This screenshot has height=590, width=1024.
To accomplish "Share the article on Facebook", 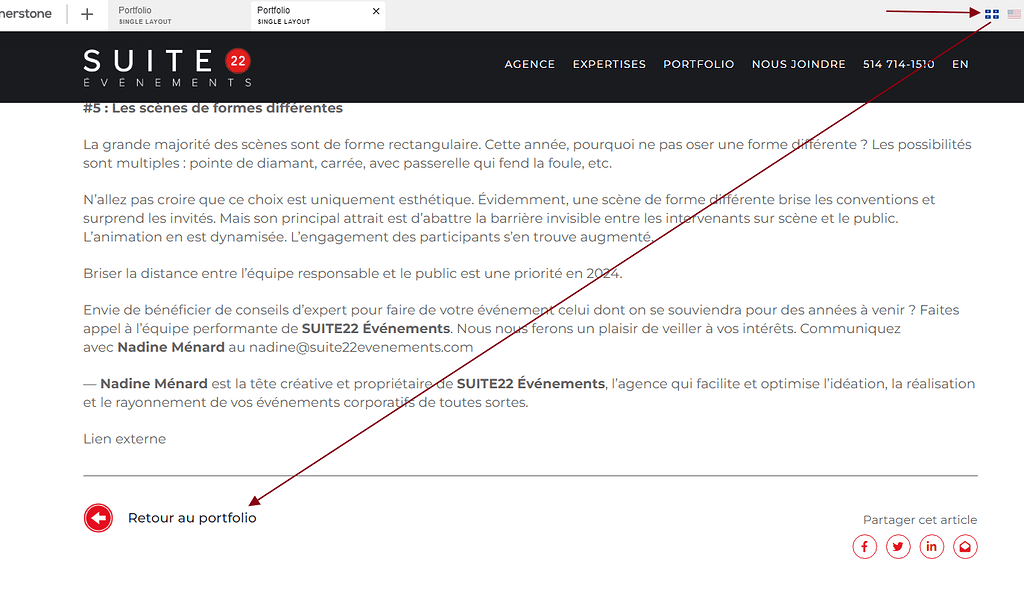I will pyautogui.click(x=864, y=547).
